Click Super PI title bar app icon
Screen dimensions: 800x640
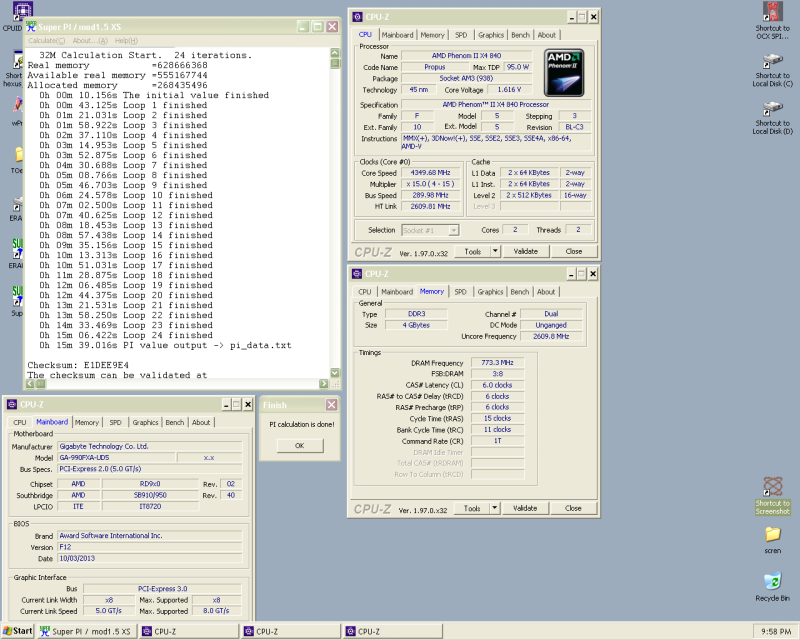[31, 27]
